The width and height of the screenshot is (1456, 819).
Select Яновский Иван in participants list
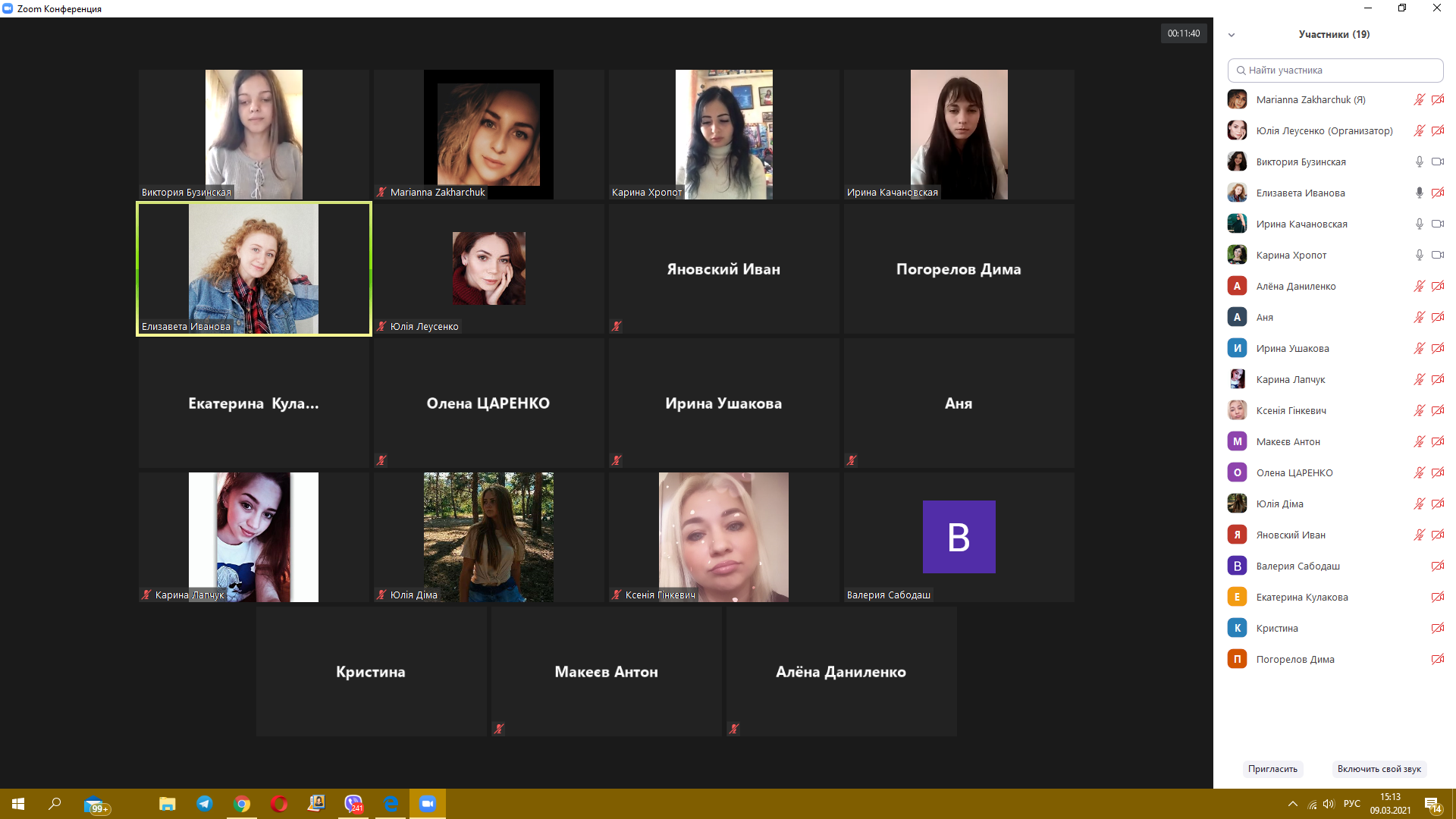pyautogui.click(x=1291, y=535)
